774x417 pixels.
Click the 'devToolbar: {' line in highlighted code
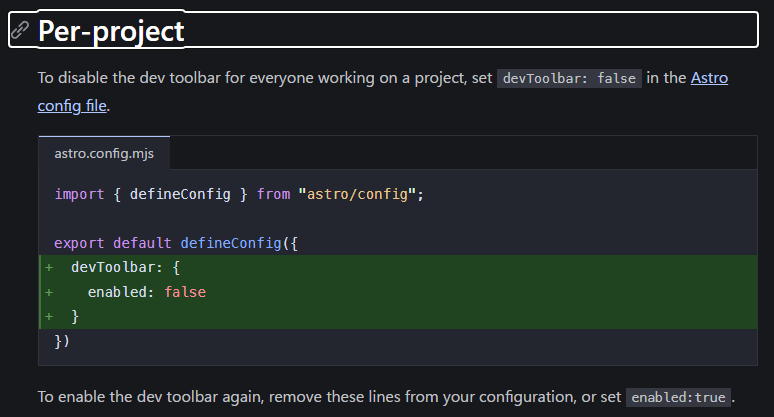tap(125, 267)
